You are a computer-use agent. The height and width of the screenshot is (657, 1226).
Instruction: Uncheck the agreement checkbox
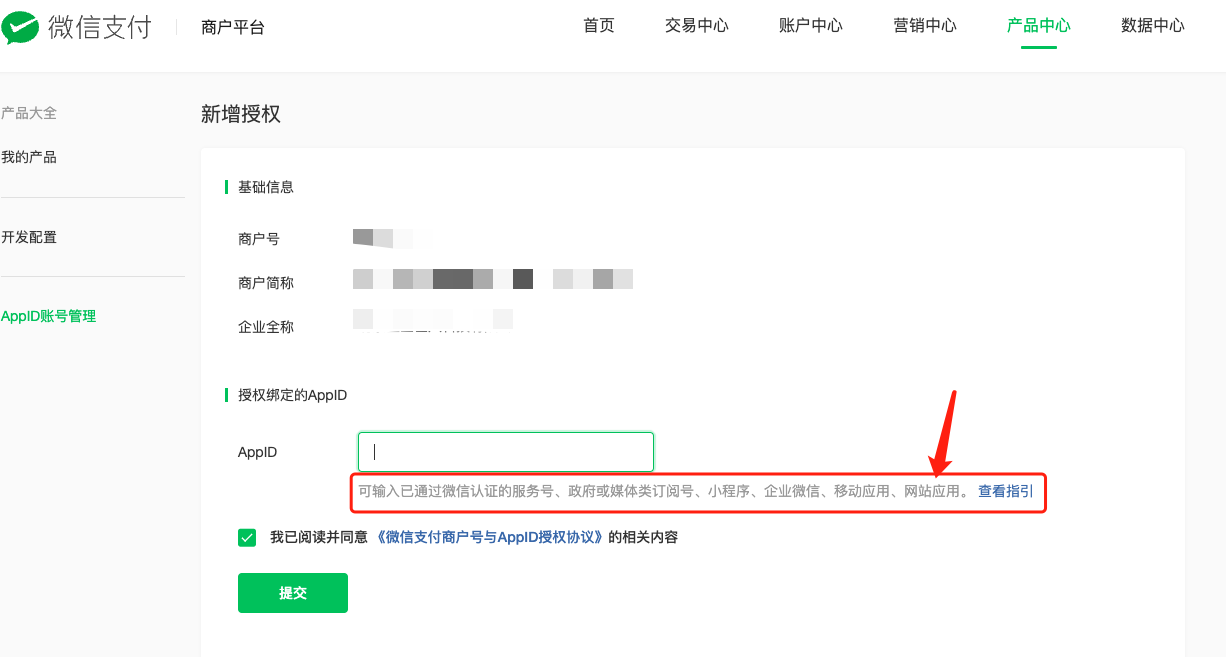247,538
